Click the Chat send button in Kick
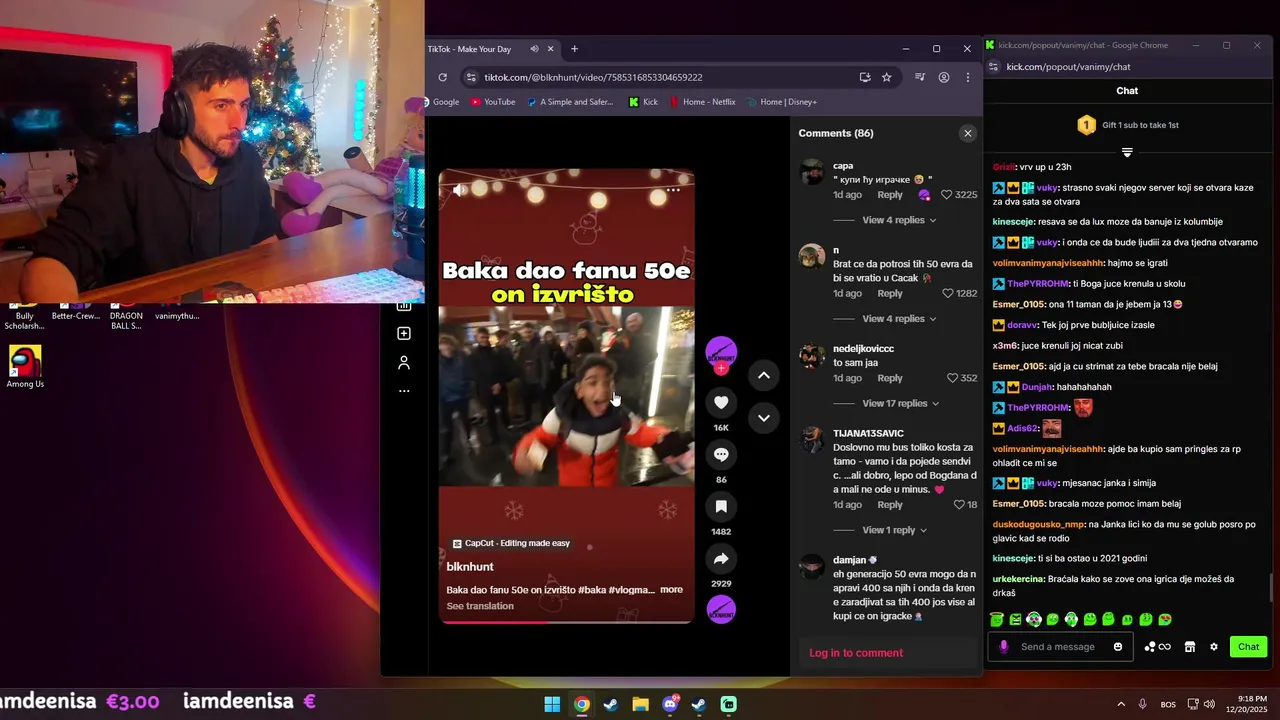The image size is (1280, 720). (x=1248, y=647)
